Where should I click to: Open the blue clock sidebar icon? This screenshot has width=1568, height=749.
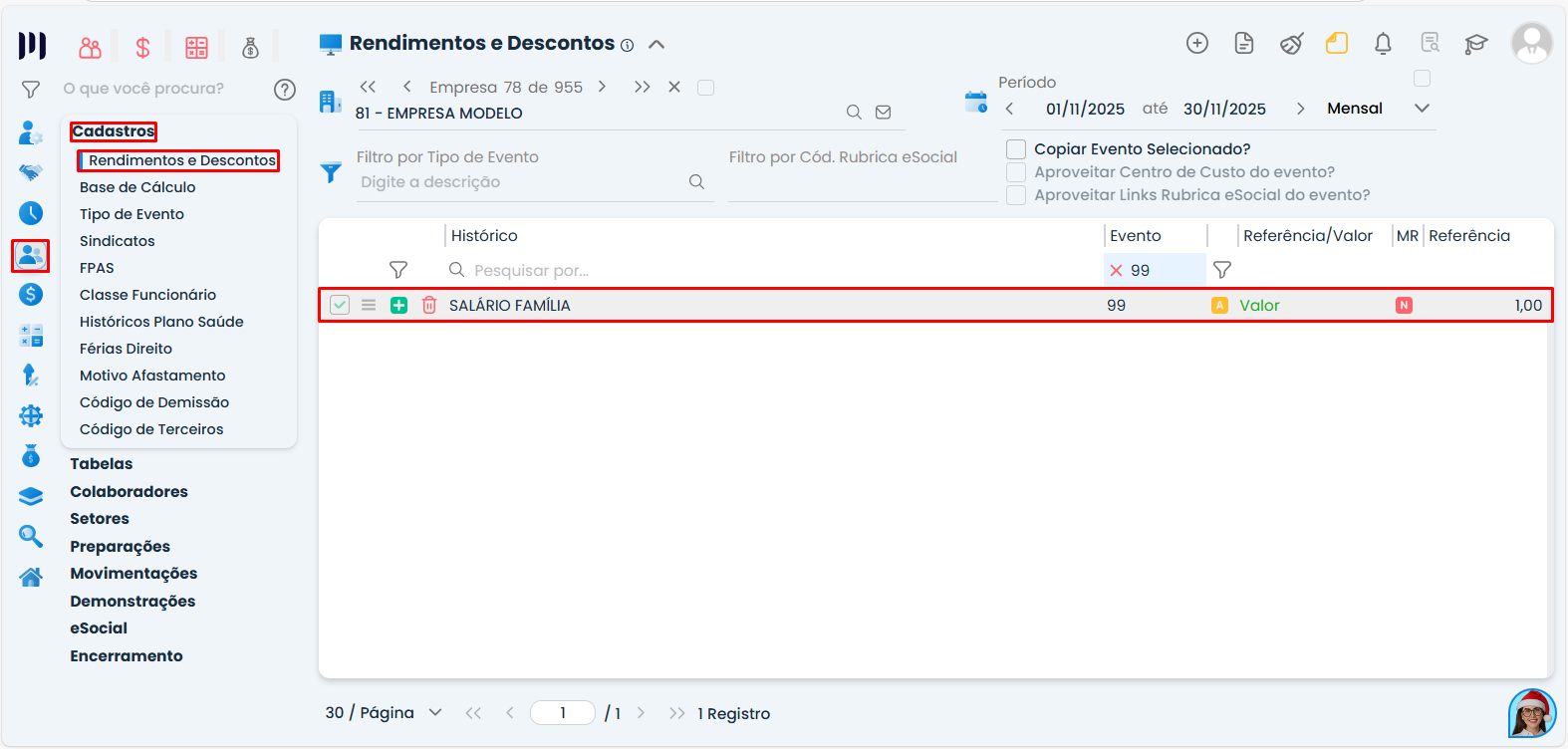coord(31,213)
